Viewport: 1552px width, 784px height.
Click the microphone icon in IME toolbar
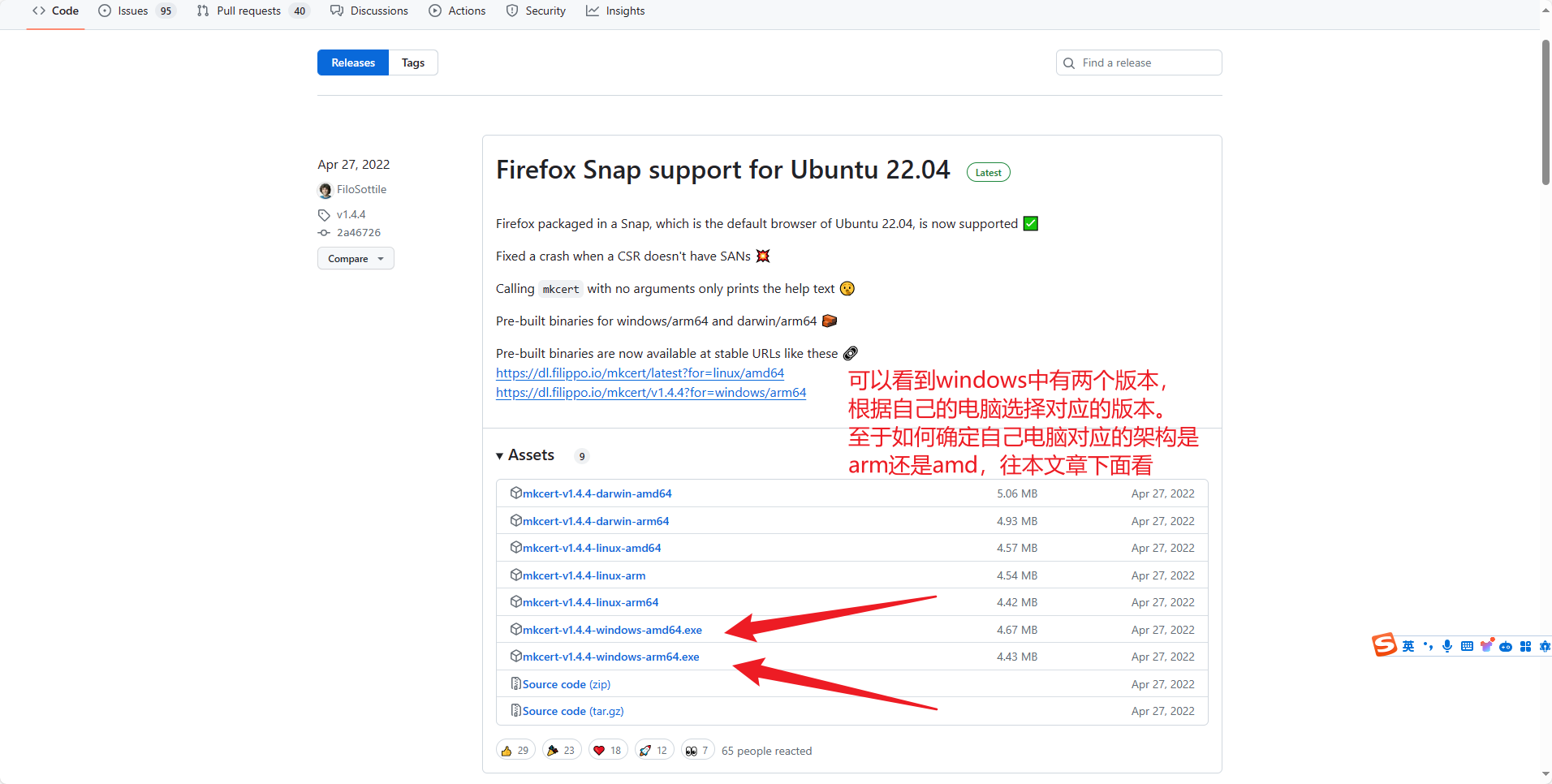pos(1446,646)
